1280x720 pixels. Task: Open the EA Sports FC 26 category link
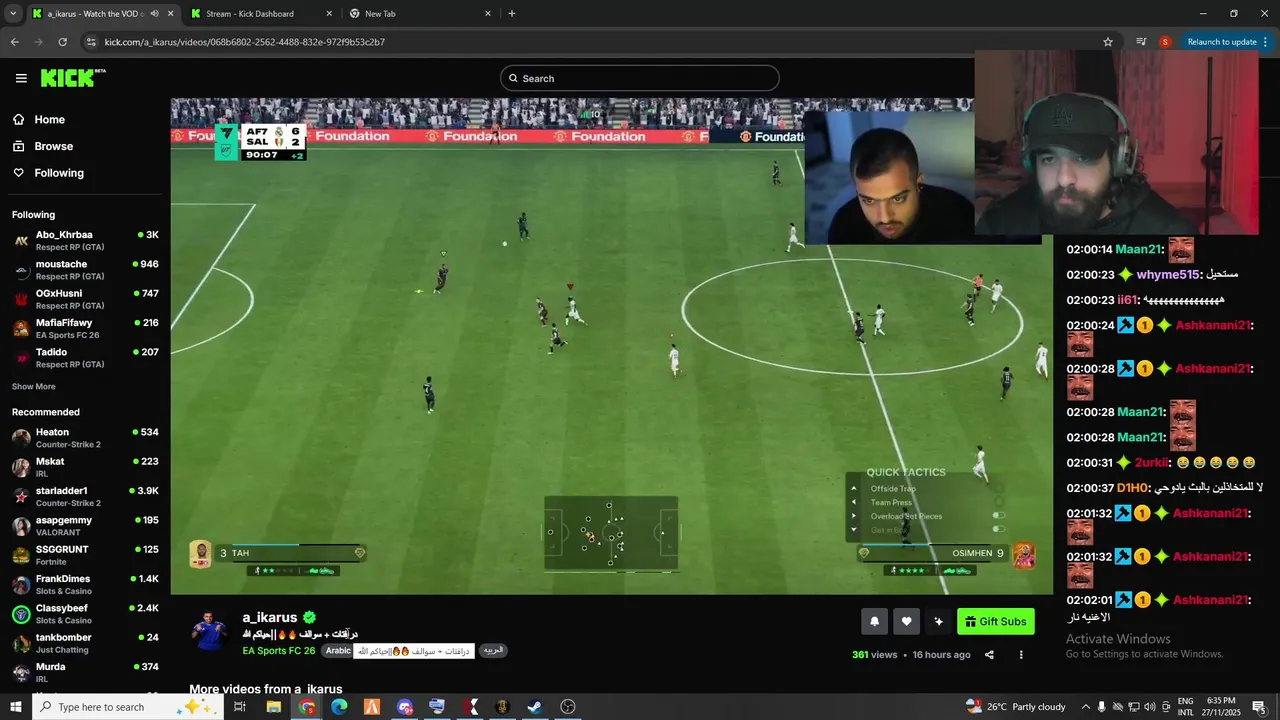279,651
